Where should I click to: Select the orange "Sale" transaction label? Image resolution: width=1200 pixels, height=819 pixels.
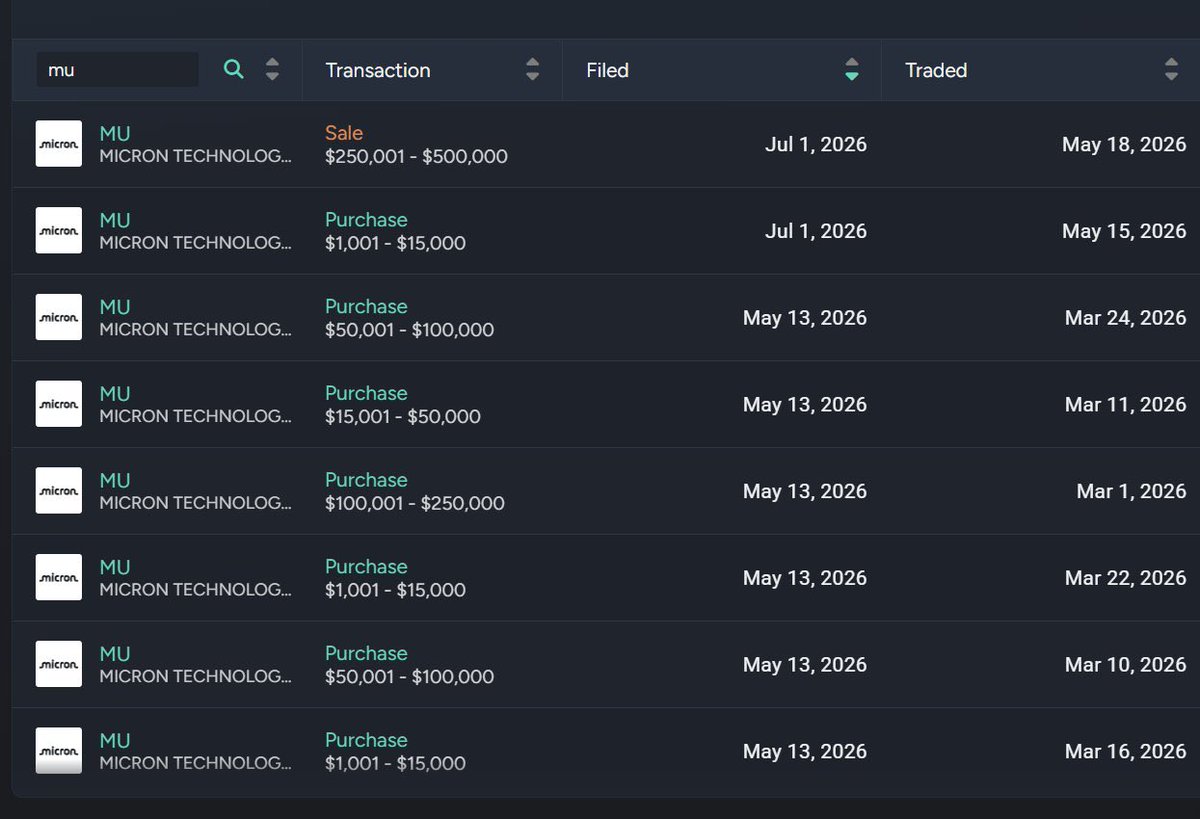click(344, 133)
